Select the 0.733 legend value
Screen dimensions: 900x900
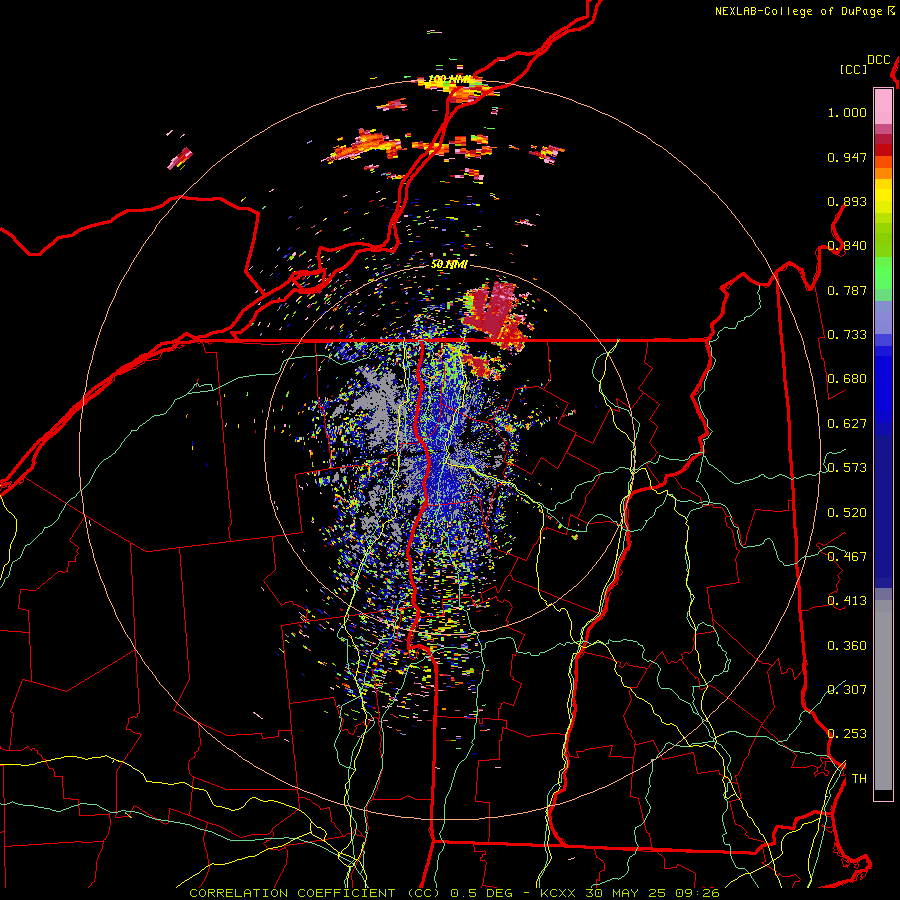tap(847, 335)
